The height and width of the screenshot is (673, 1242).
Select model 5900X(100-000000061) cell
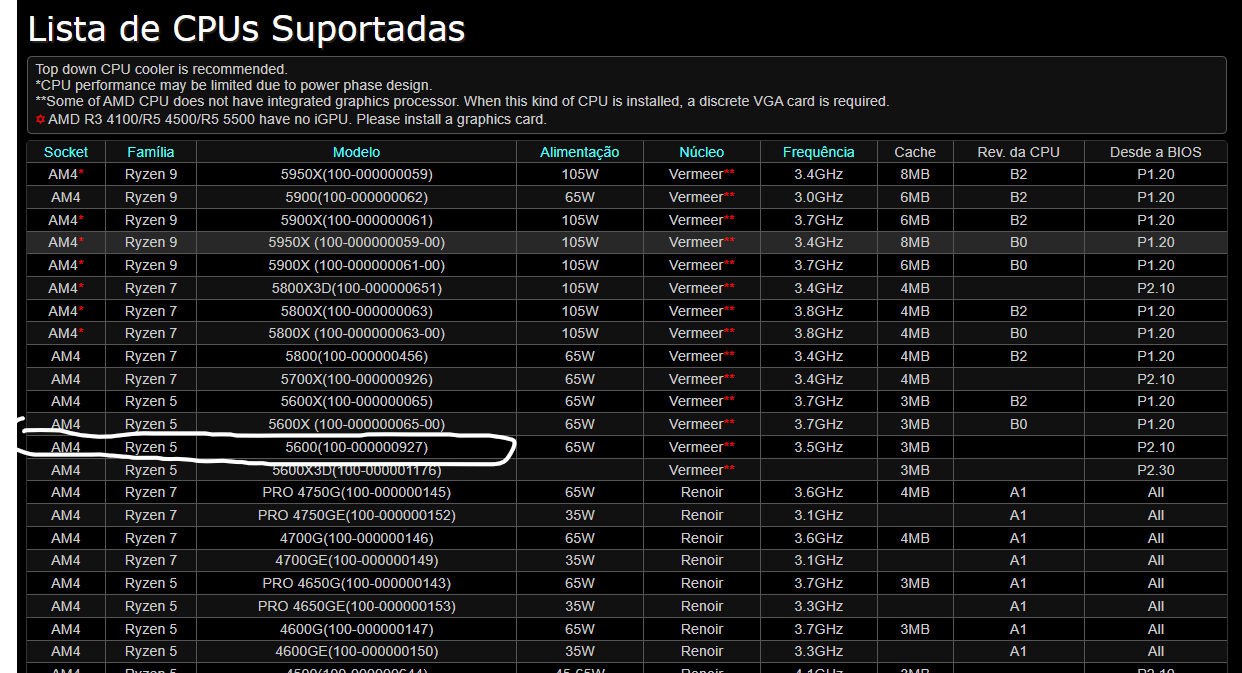tap(357, 220)
